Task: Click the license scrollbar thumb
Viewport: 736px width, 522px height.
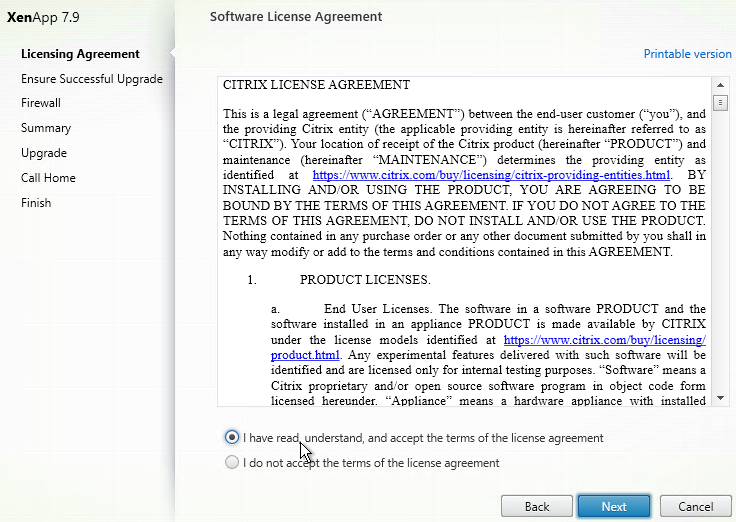Action: 720,102
